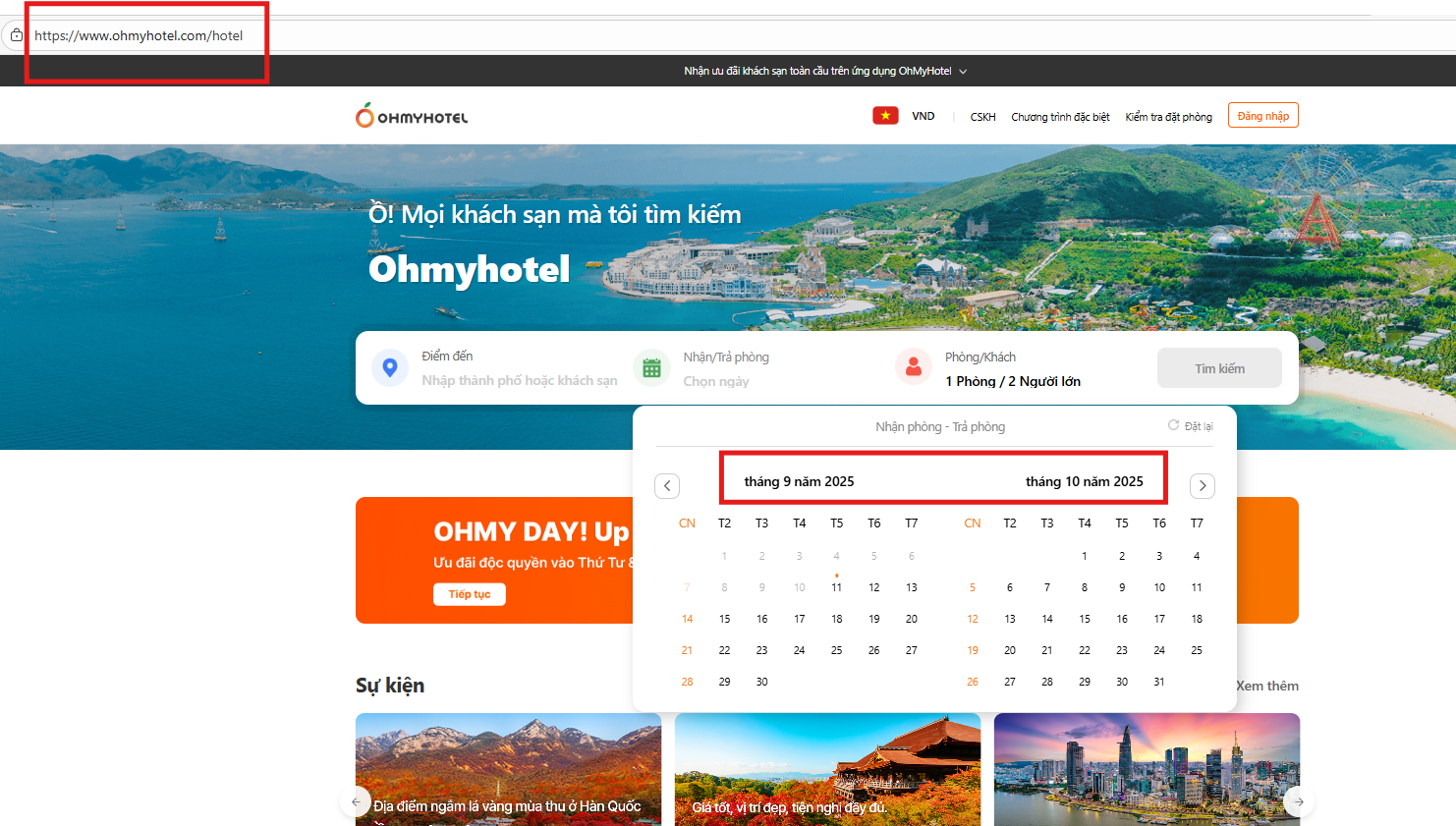The height and width of the screenshot is (826, 1456).
Task: Go to next month in calendar
Action: tap(1203, 486)
